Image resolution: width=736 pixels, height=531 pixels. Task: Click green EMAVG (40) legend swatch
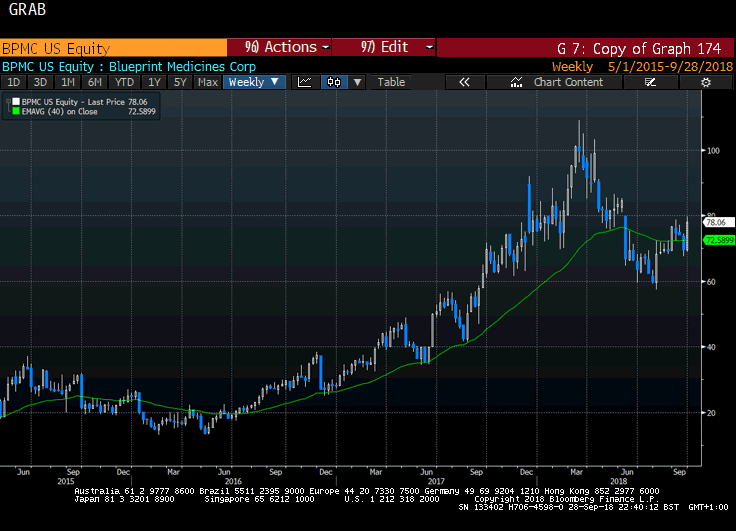(15, 112)
